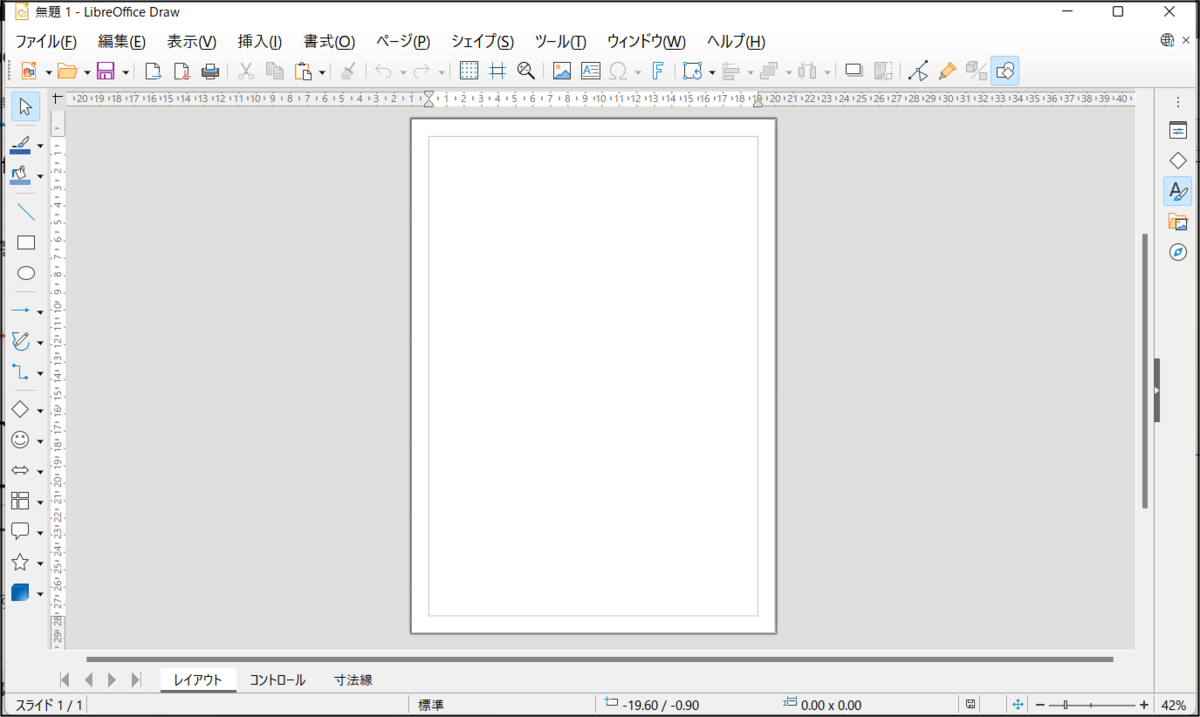Apply the fill color bucket swatch

[x=20, y=176]
